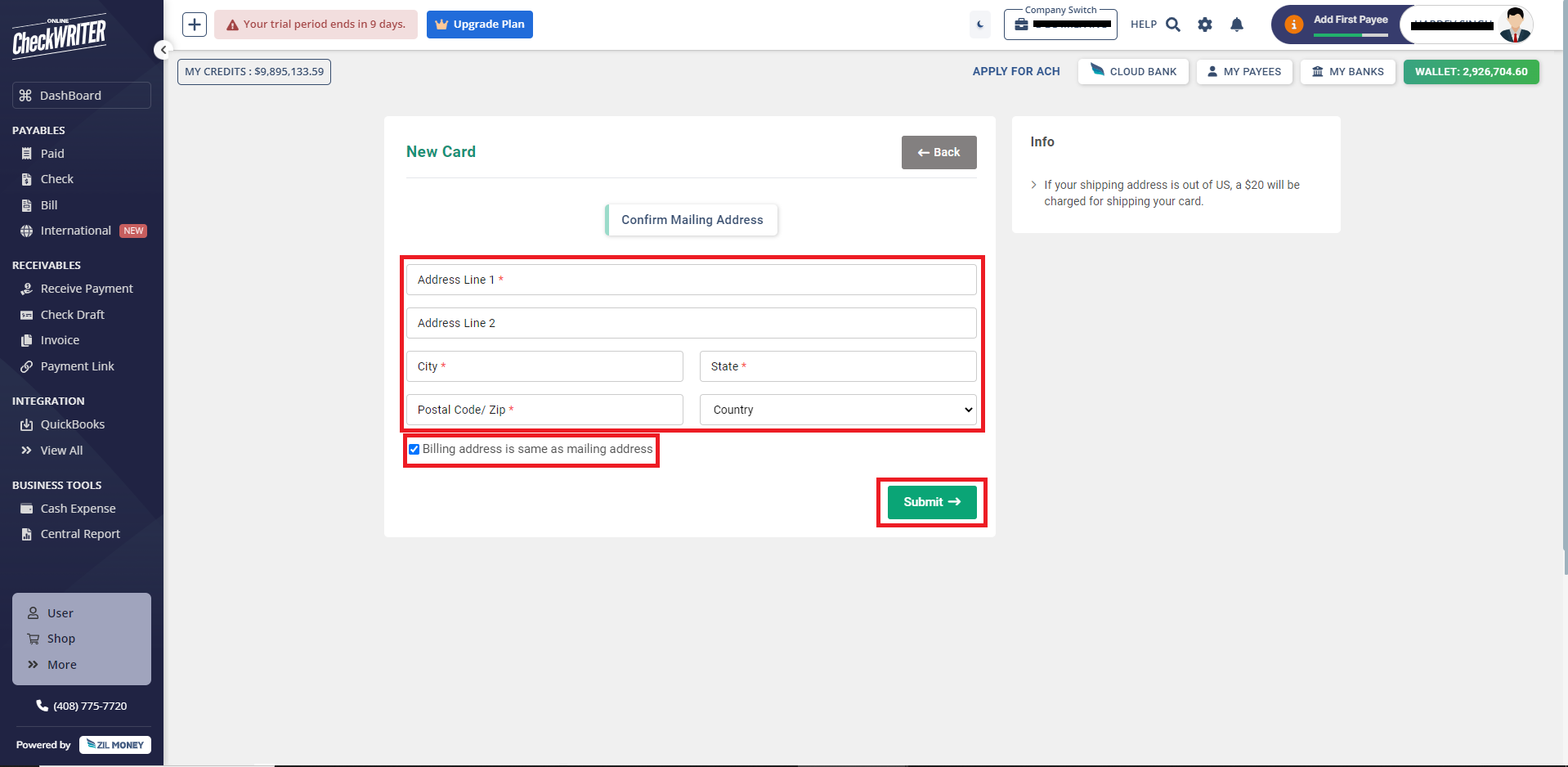Open MY PAYEES button
Image resolution: width=1568 pixels, height=767 pixels.
click(1244, 72)
